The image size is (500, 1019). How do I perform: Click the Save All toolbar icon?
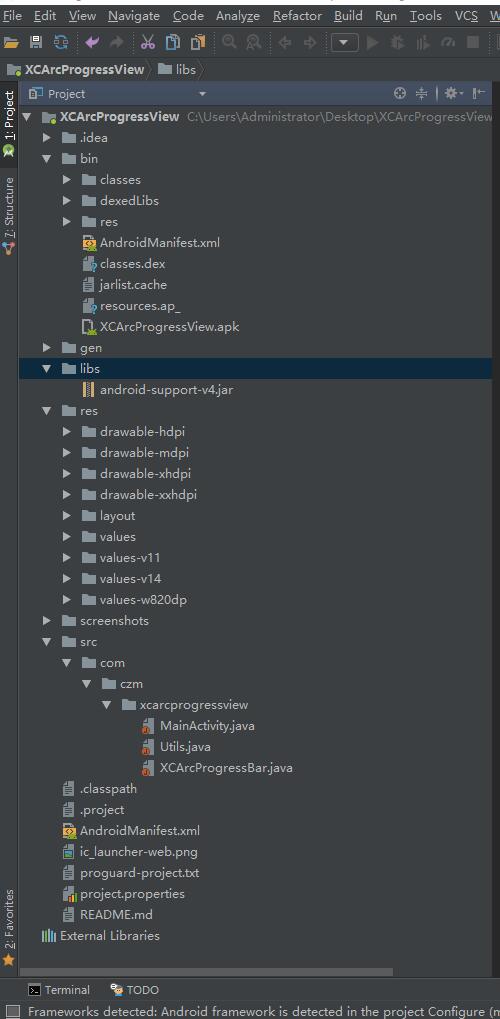click(x=36, y=43)
